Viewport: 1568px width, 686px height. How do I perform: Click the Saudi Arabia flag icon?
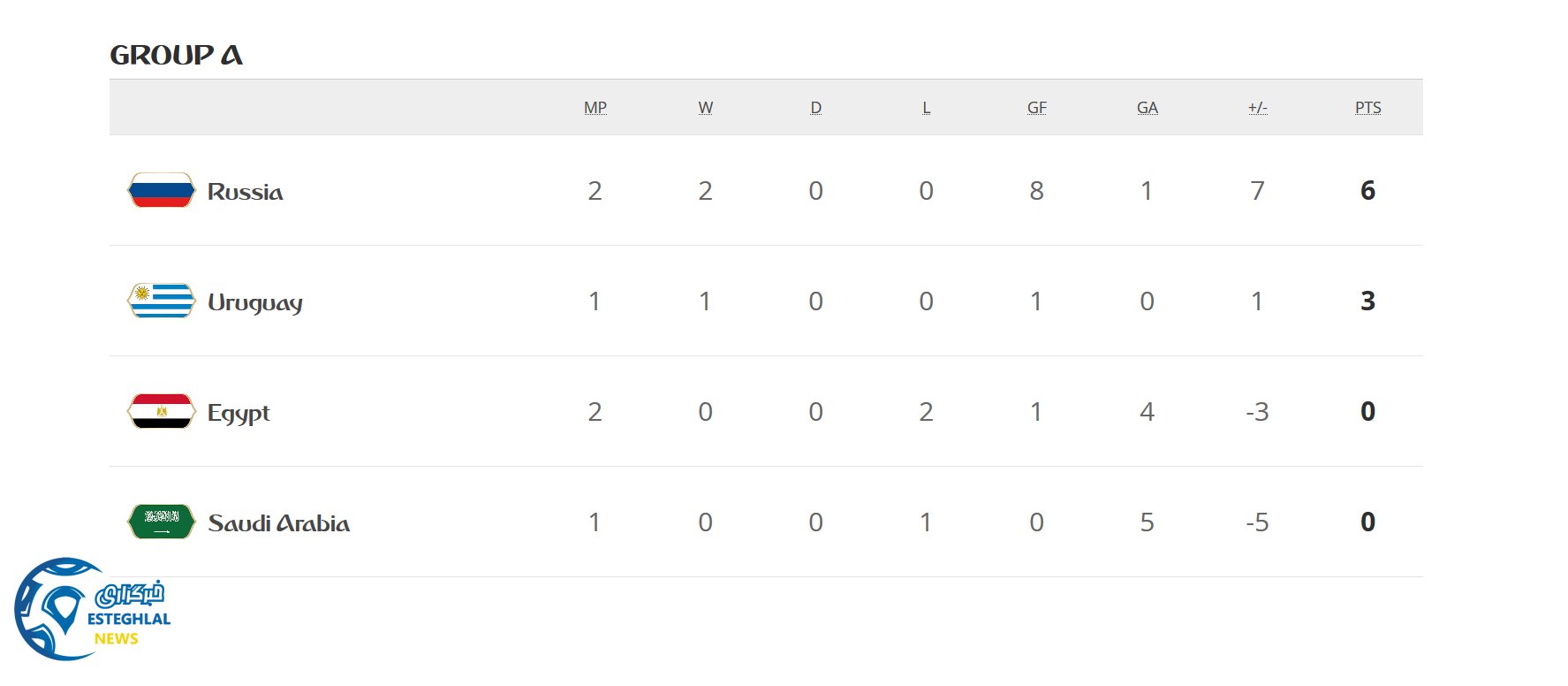[x=161, y=522]
